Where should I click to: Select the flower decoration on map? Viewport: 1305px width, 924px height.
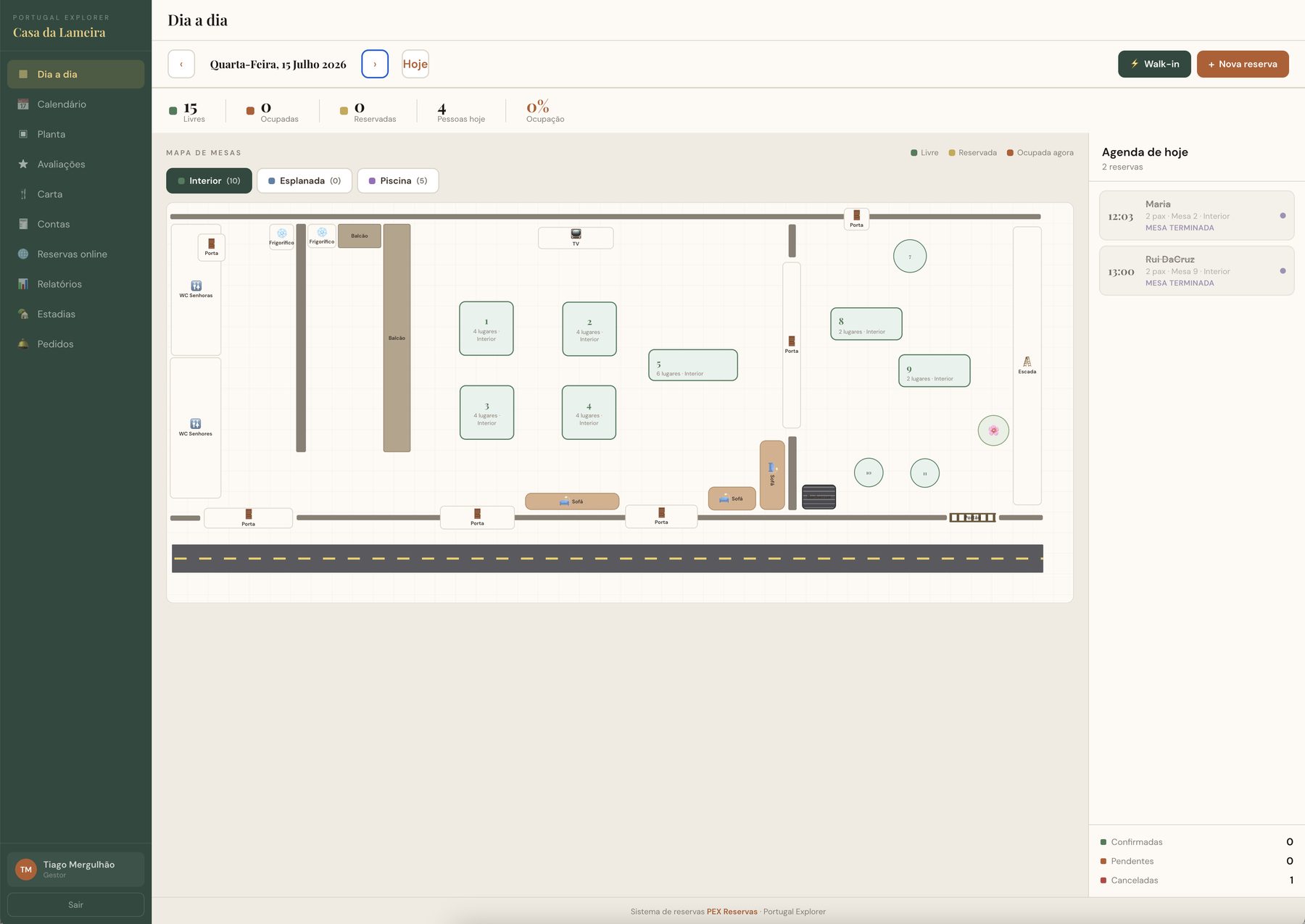tap(993, 430)
